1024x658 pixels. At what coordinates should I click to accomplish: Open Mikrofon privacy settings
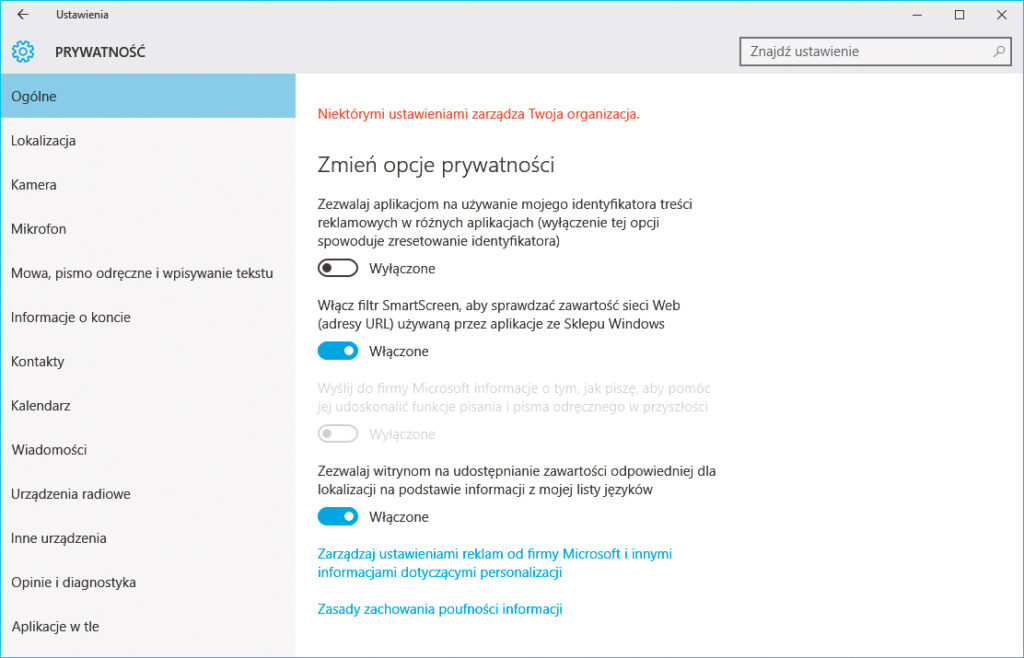click(38, 228)
